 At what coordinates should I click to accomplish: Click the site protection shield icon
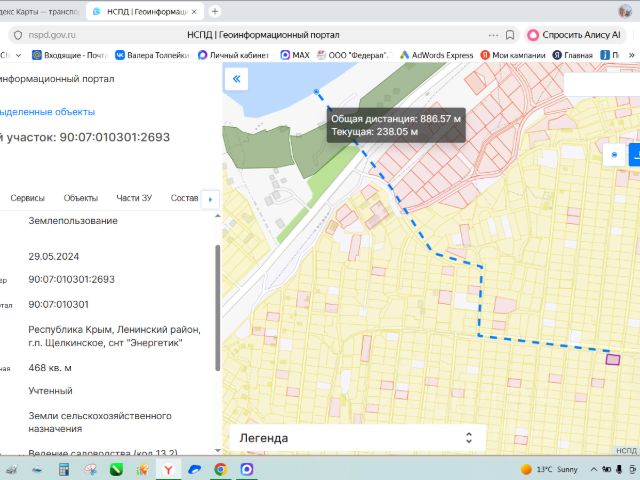[18, 35]
